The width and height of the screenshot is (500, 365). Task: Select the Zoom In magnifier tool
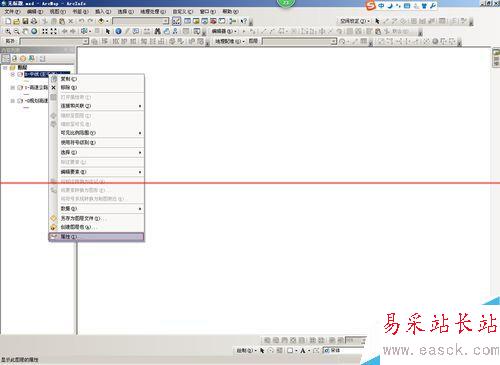8,31
